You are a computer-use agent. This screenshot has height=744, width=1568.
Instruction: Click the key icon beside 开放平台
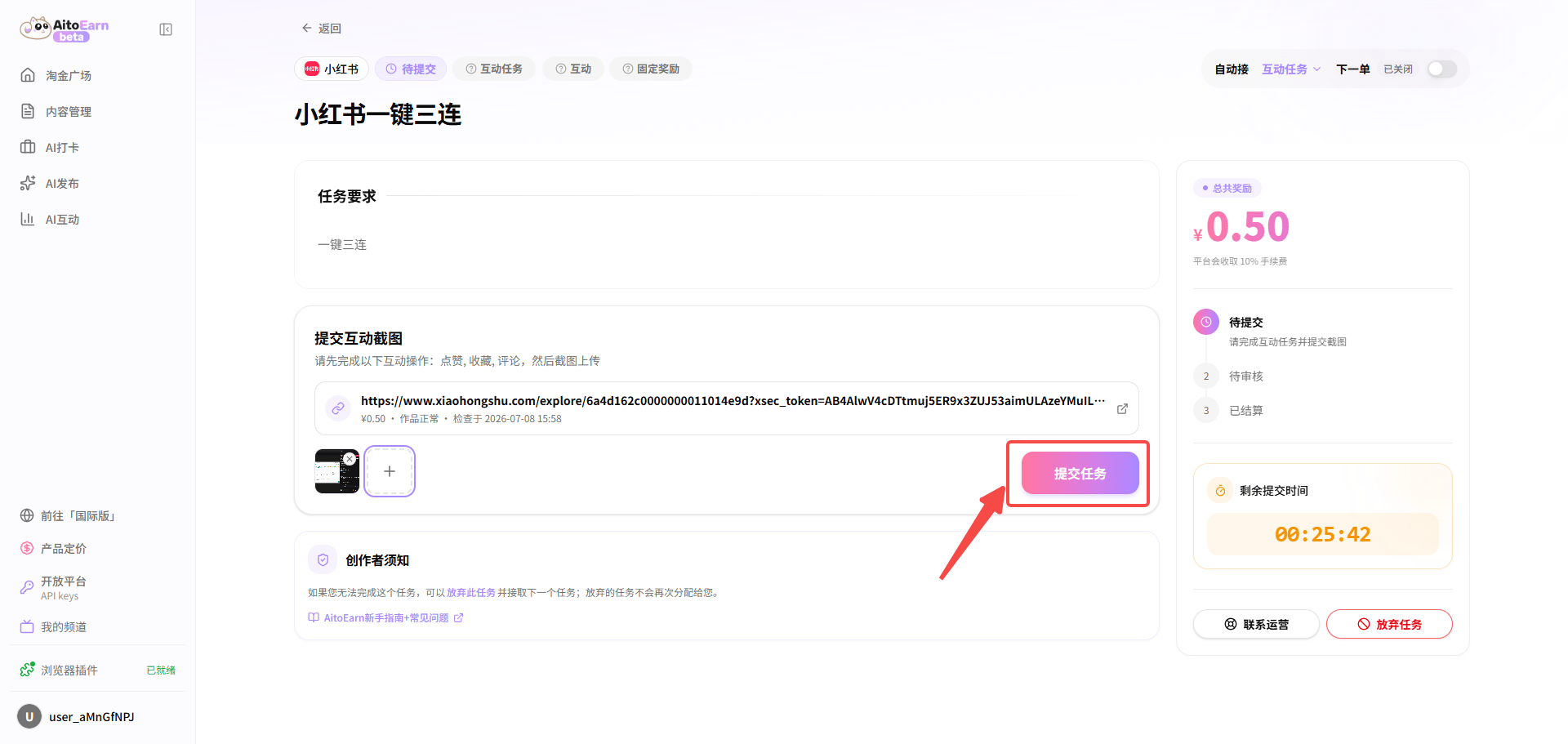coord(27,587)
